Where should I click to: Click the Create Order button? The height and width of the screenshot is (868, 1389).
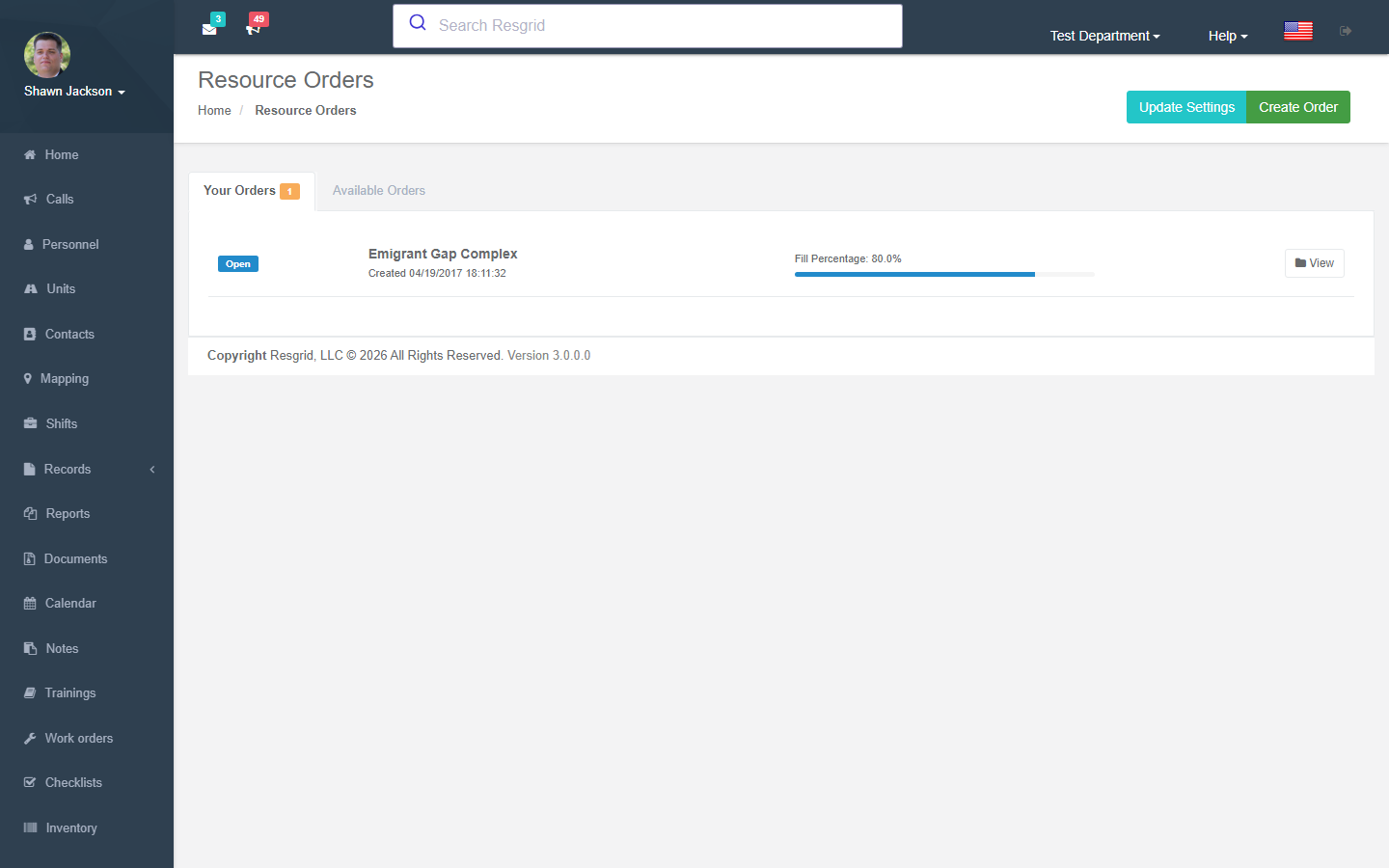(x=1298, y=107)
